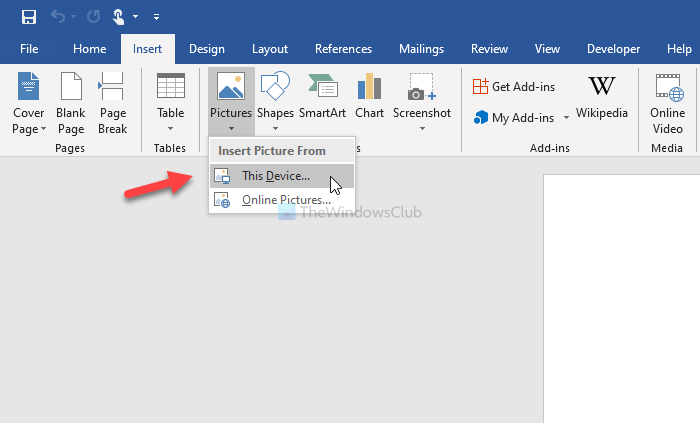Insert a SmartArt graphic

pos(322,100)
